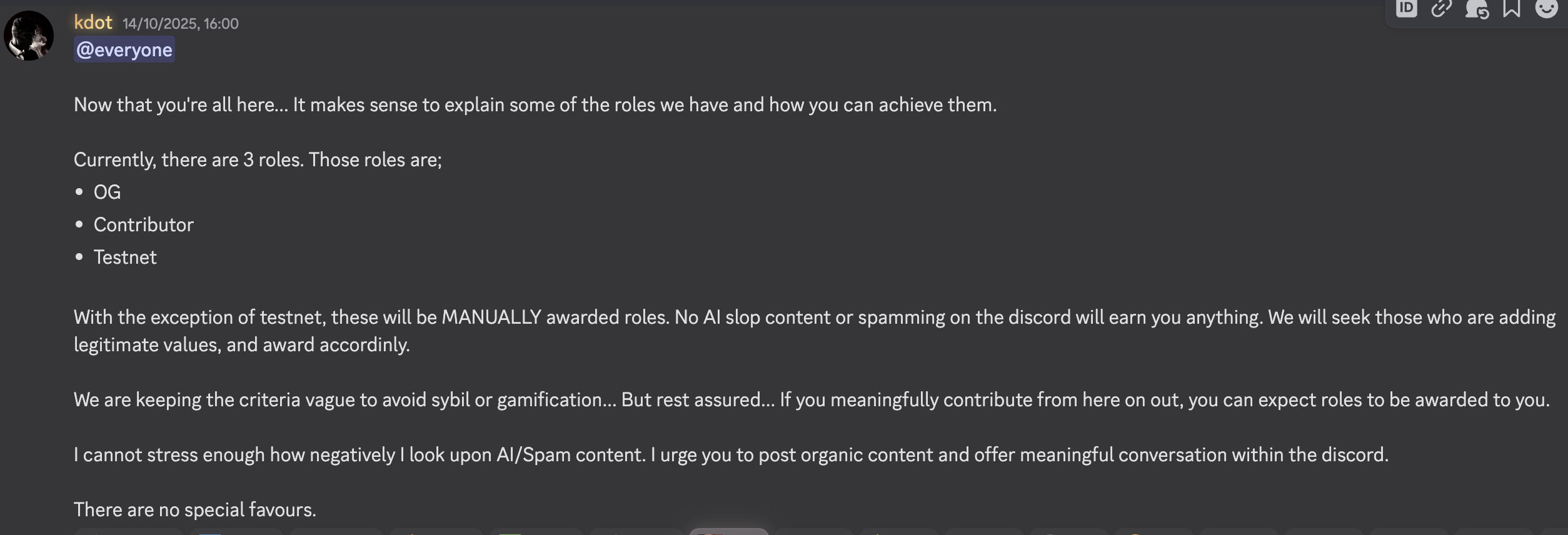Viewport: 1568px width, 535px height.
Task: Bookmark this message from kdot
Action: (1512, 9)
